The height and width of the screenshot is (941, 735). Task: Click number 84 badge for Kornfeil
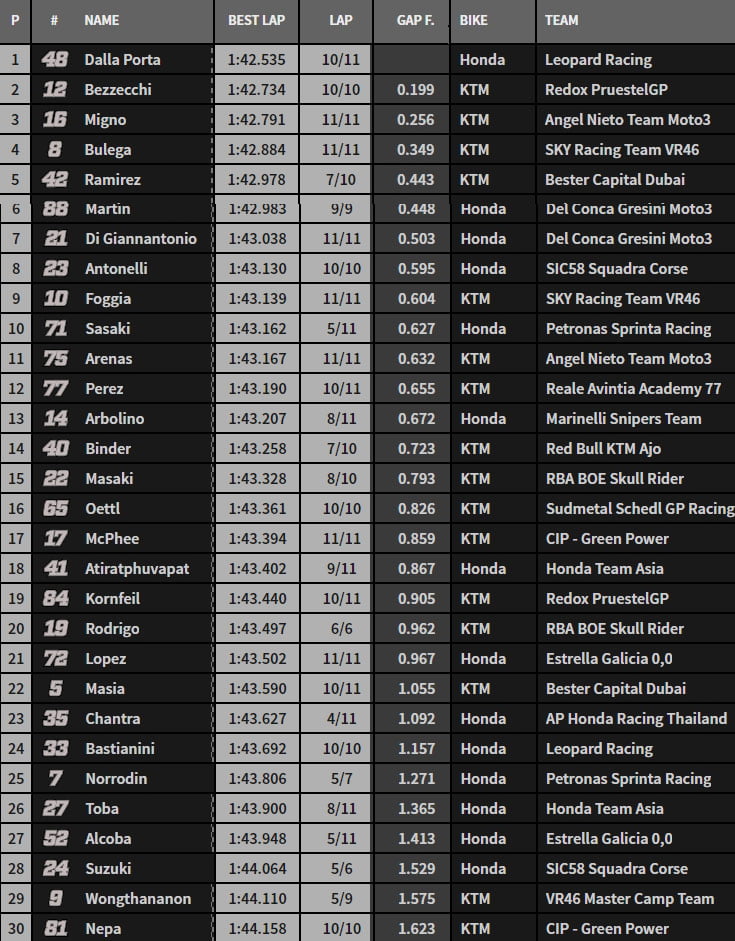[x=55, y=599]
